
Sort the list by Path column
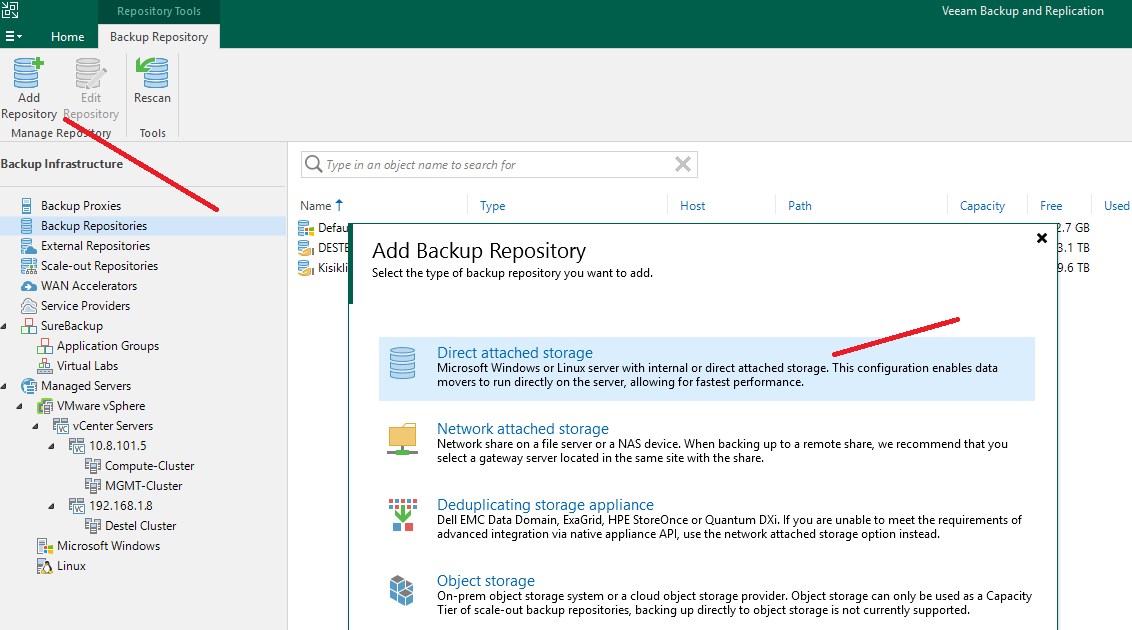[799, 206]
